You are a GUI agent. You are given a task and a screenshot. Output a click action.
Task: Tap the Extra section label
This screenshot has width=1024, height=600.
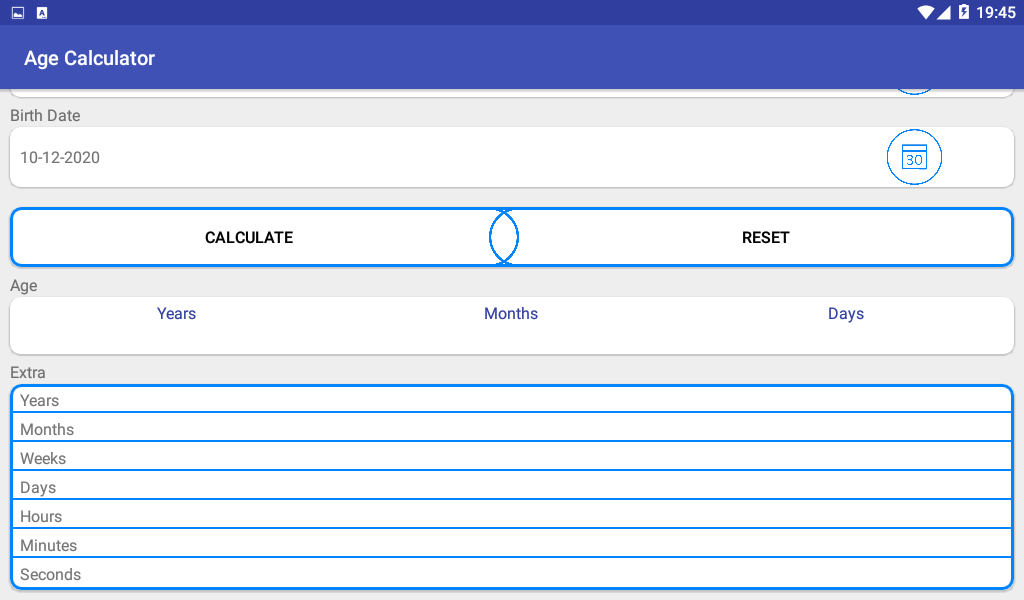[27, 373]
